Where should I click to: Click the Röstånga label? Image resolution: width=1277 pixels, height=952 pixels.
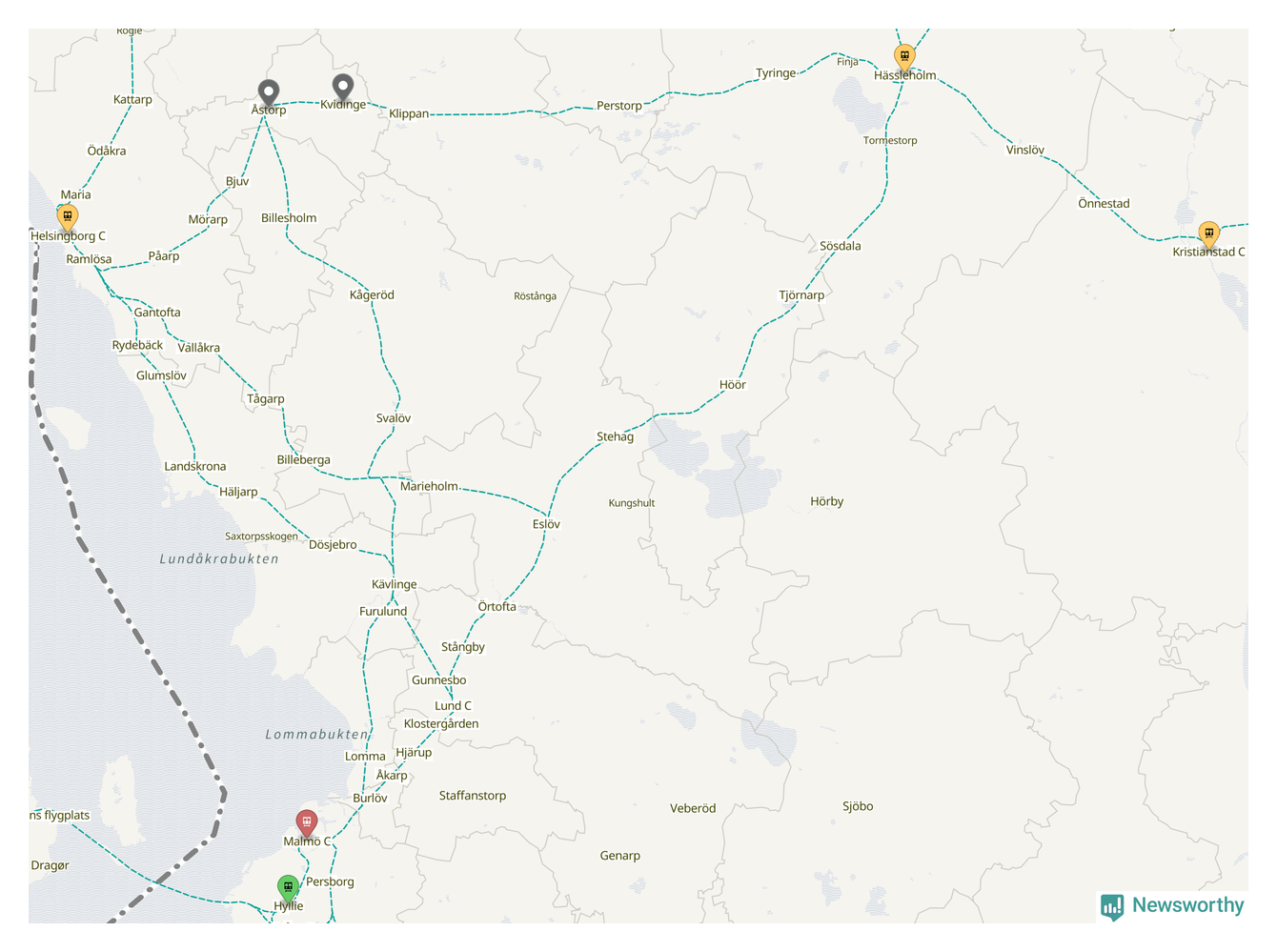click(x=535, y=296)
